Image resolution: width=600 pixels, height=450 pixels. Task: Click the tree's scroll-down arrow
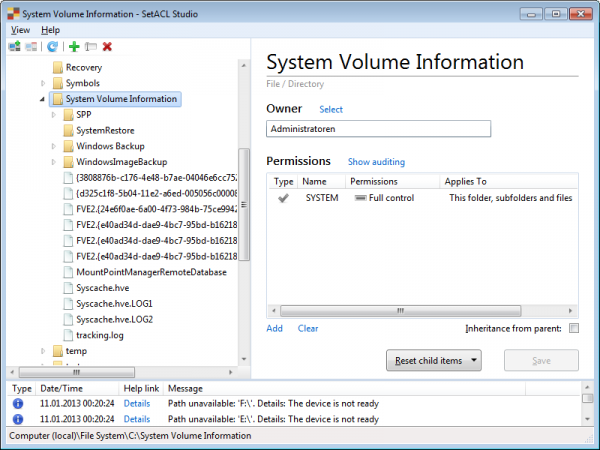pos(244,359)
